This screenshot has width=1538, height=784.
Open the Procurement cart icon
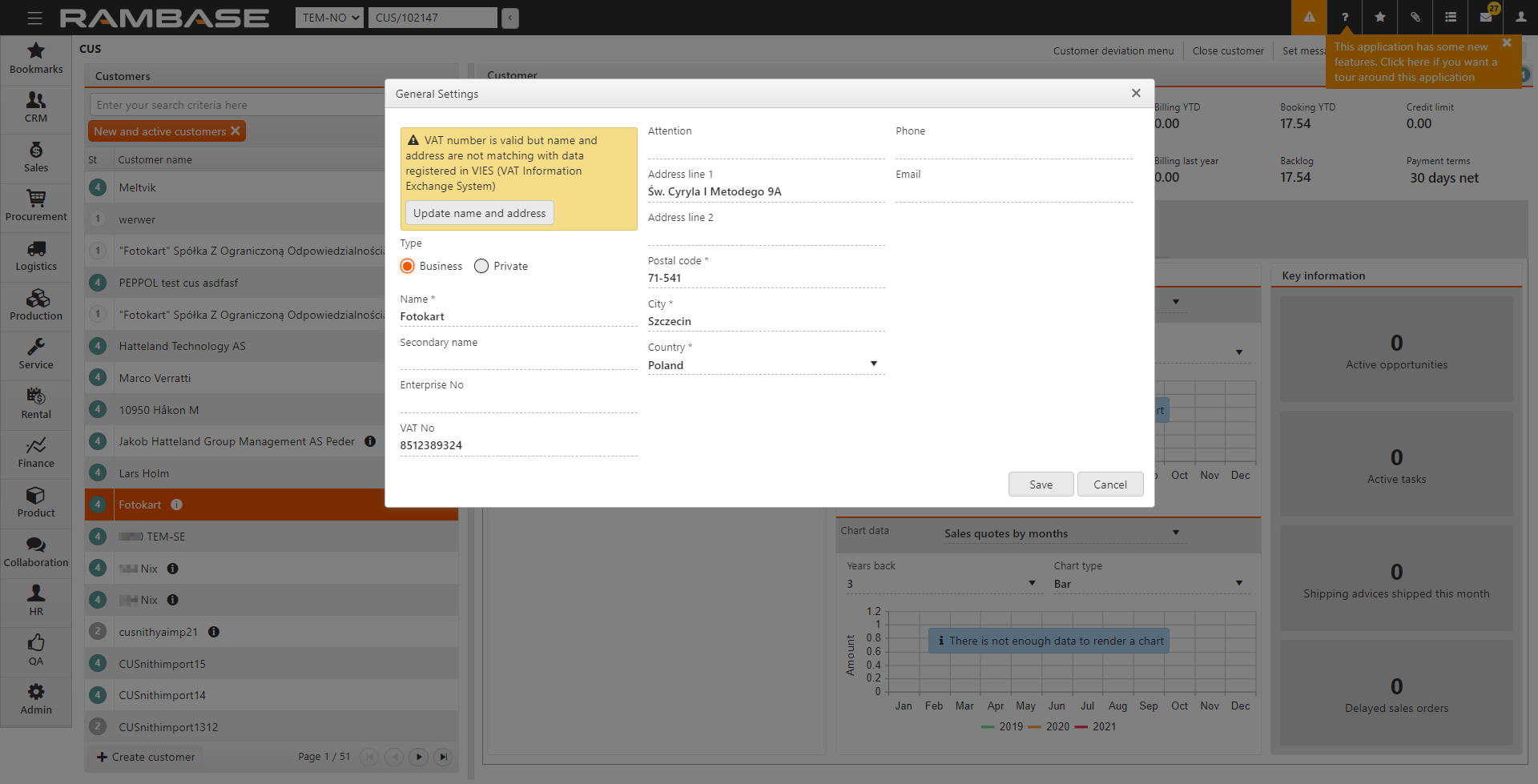(36, 199)
